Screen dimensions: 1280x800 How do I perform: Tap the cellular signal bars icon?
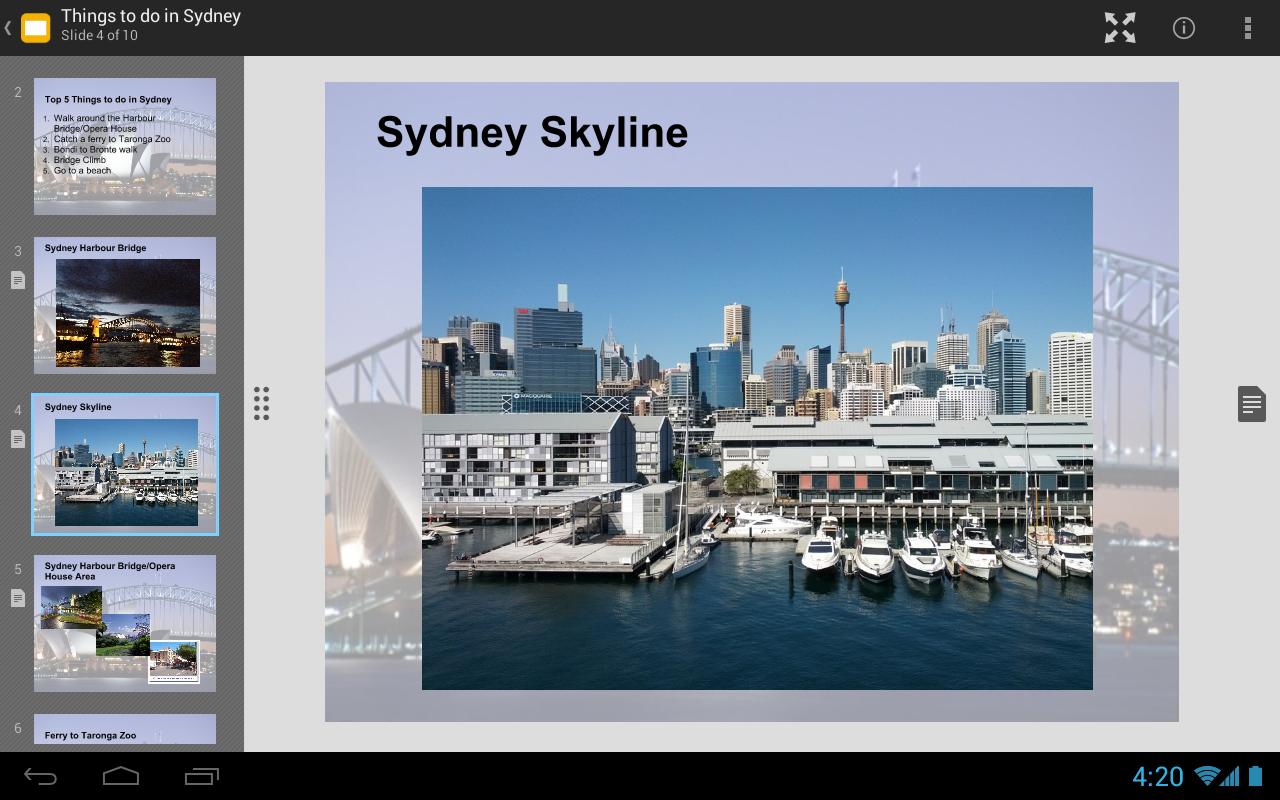1230,776
